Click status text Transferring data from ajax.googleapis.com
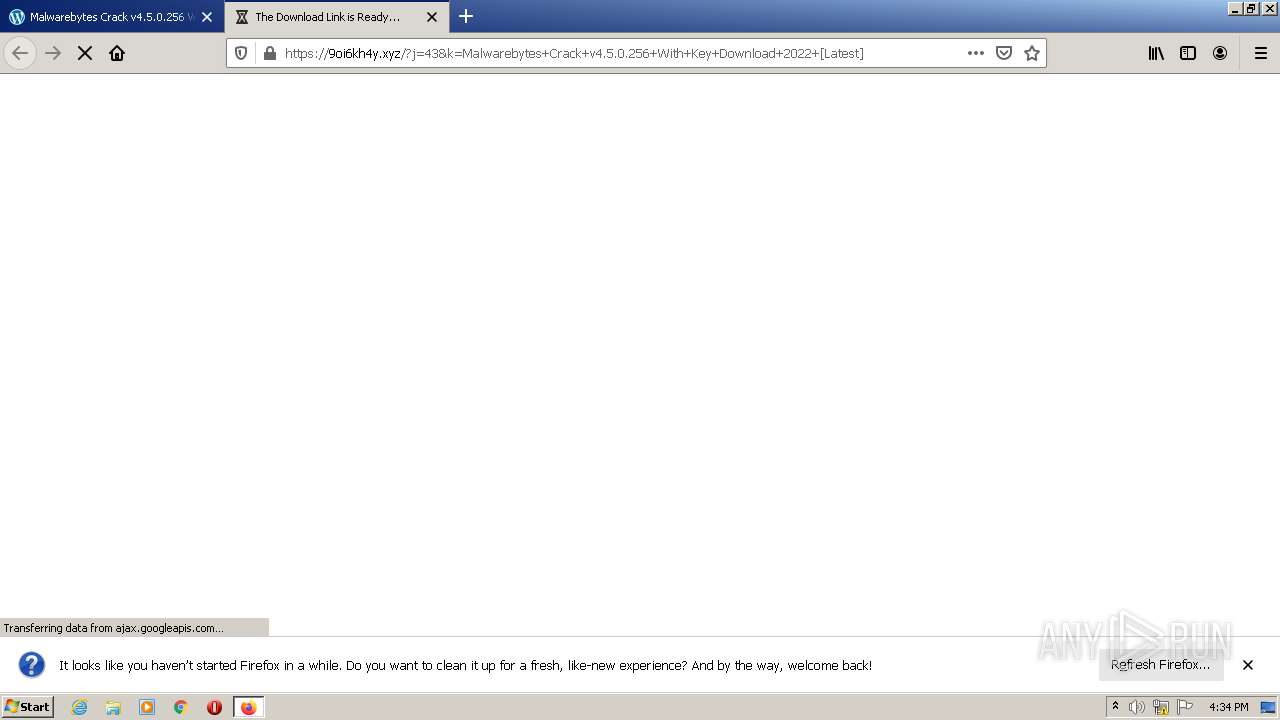The height and width of the screenshot is (720, 1280). 113,628
